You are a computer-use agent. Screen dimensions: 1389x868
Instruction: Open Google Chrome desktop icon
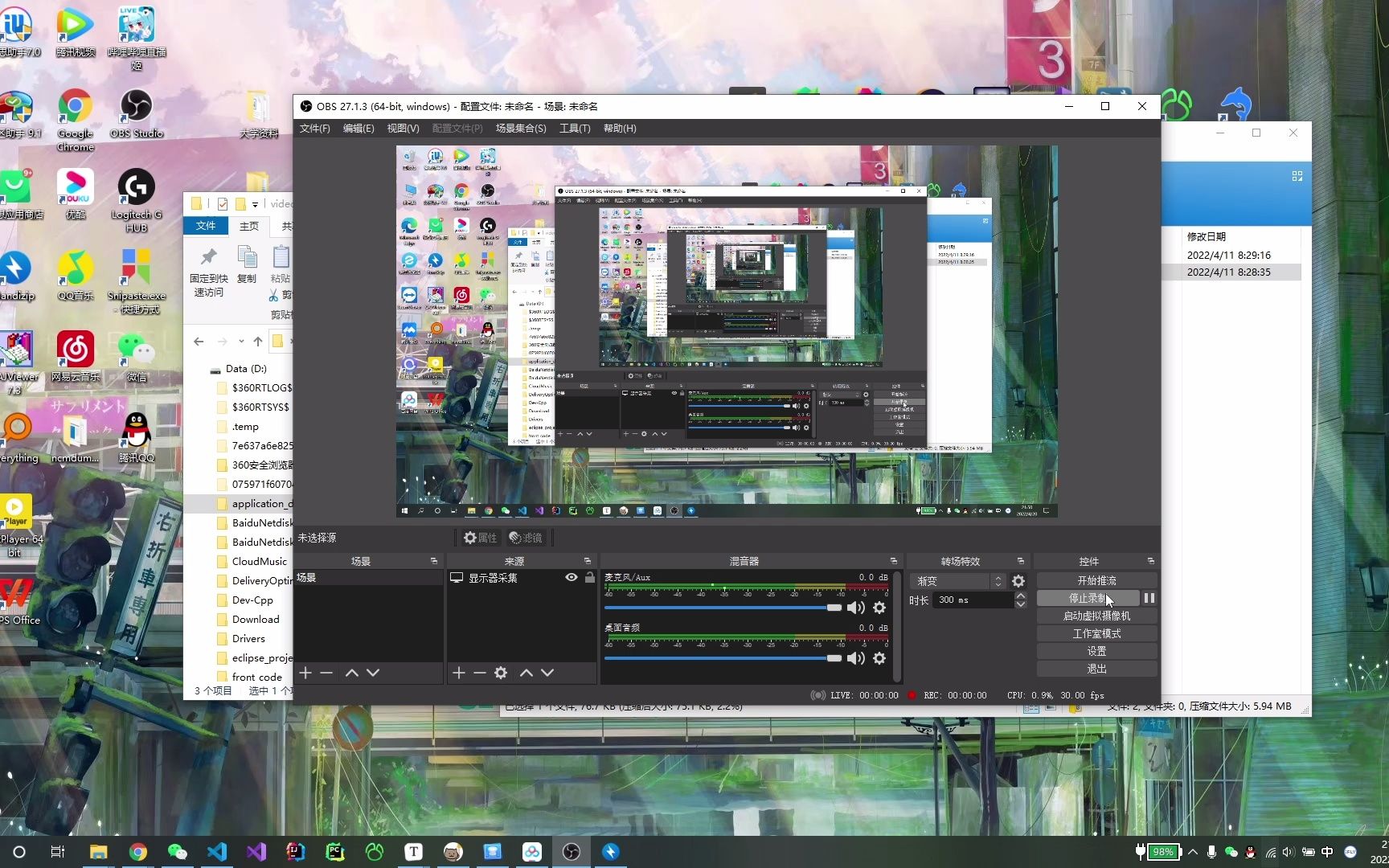coord(76,119)
